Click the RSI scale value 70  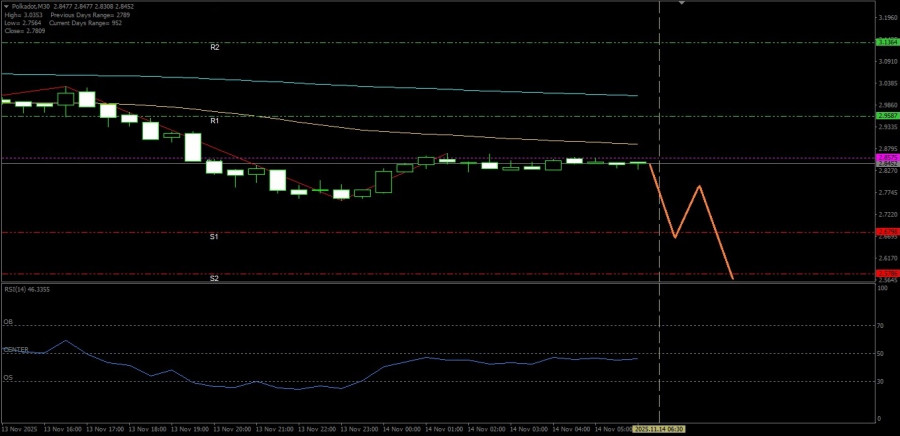[x=880, y=326]
